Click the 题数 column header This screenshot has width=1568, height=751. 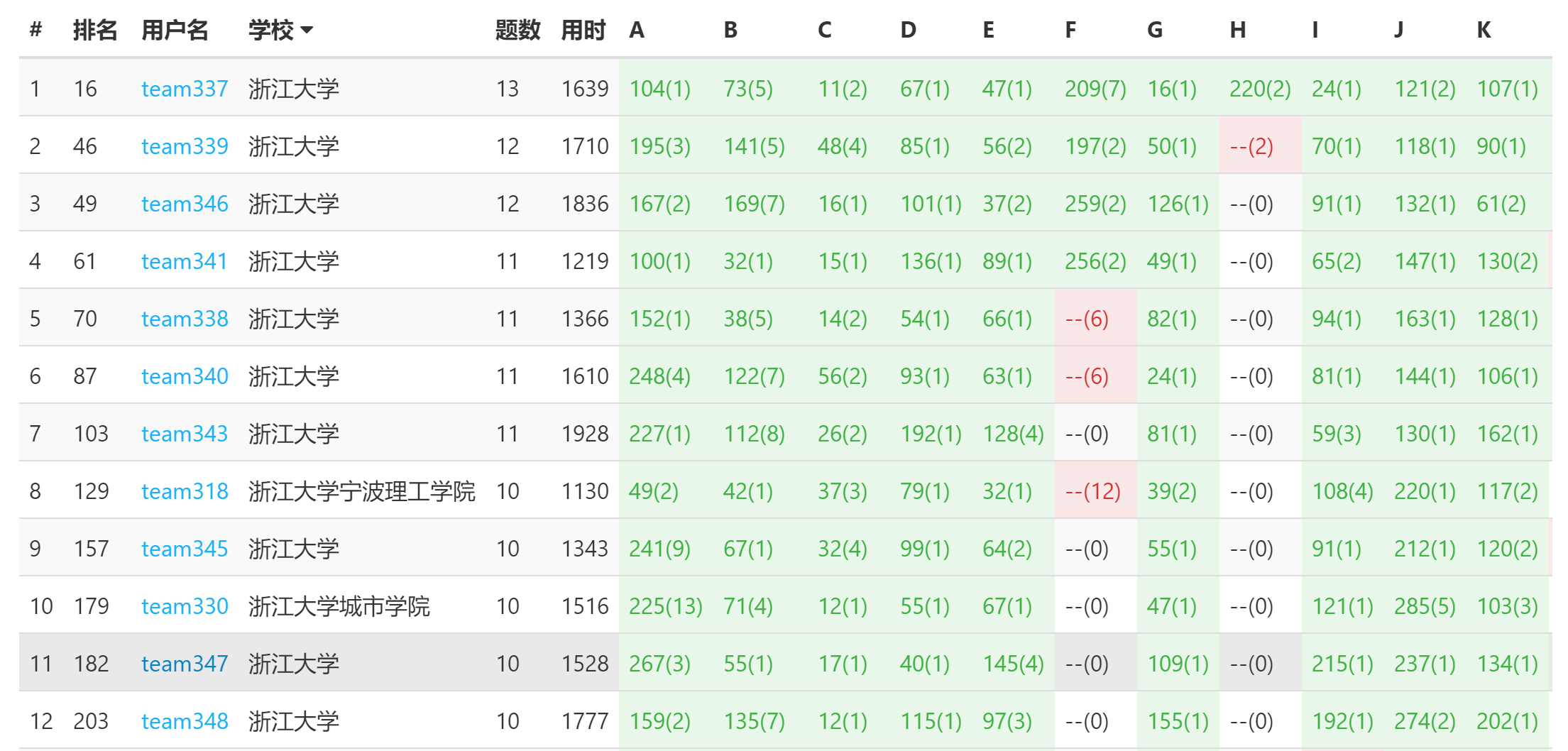click(517, 30)
